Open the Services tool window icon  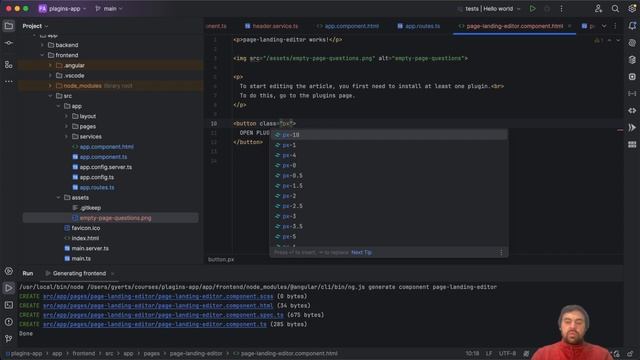coord(9,271)
